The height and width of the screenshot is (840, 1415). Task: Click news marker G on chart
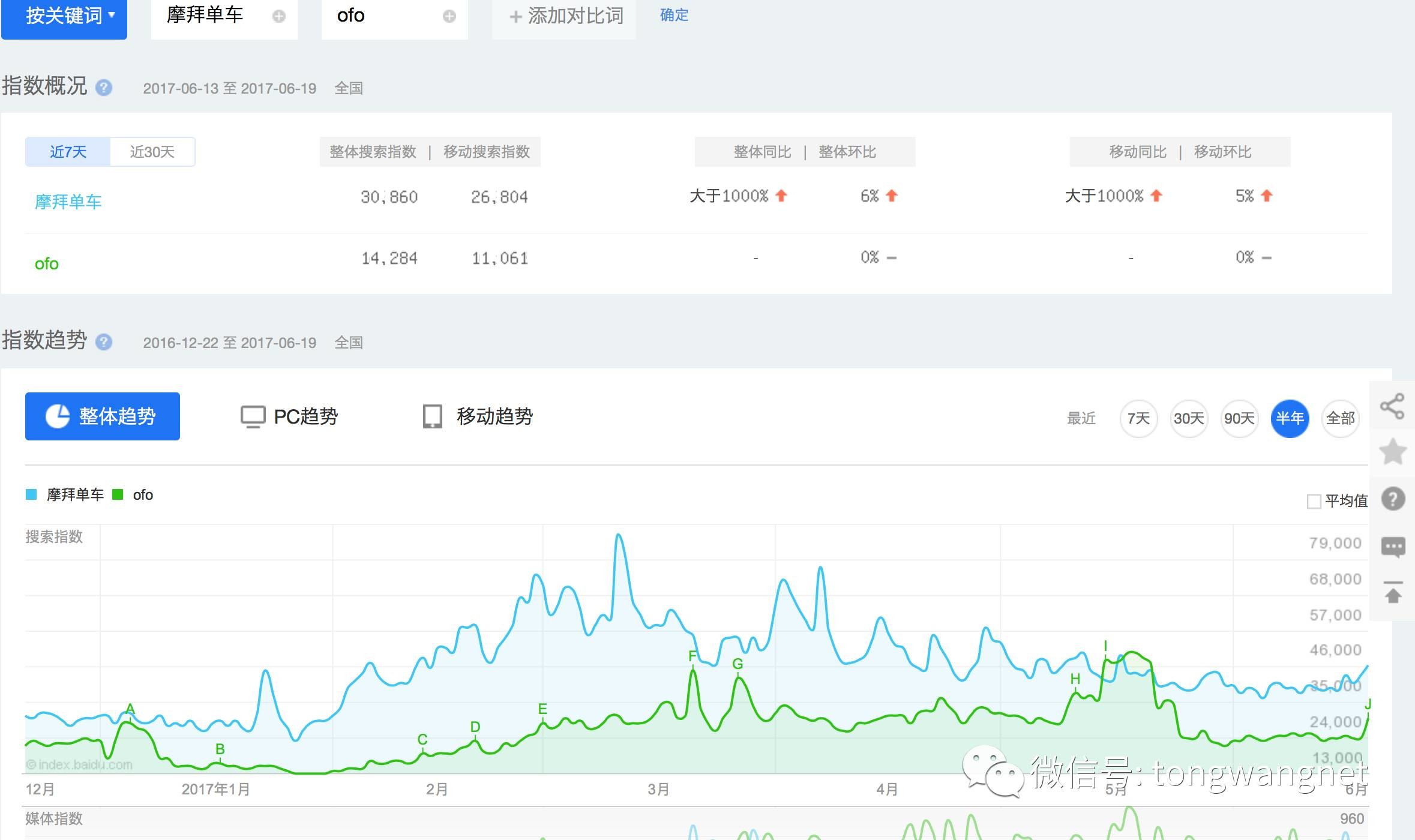tap(738, 664)
